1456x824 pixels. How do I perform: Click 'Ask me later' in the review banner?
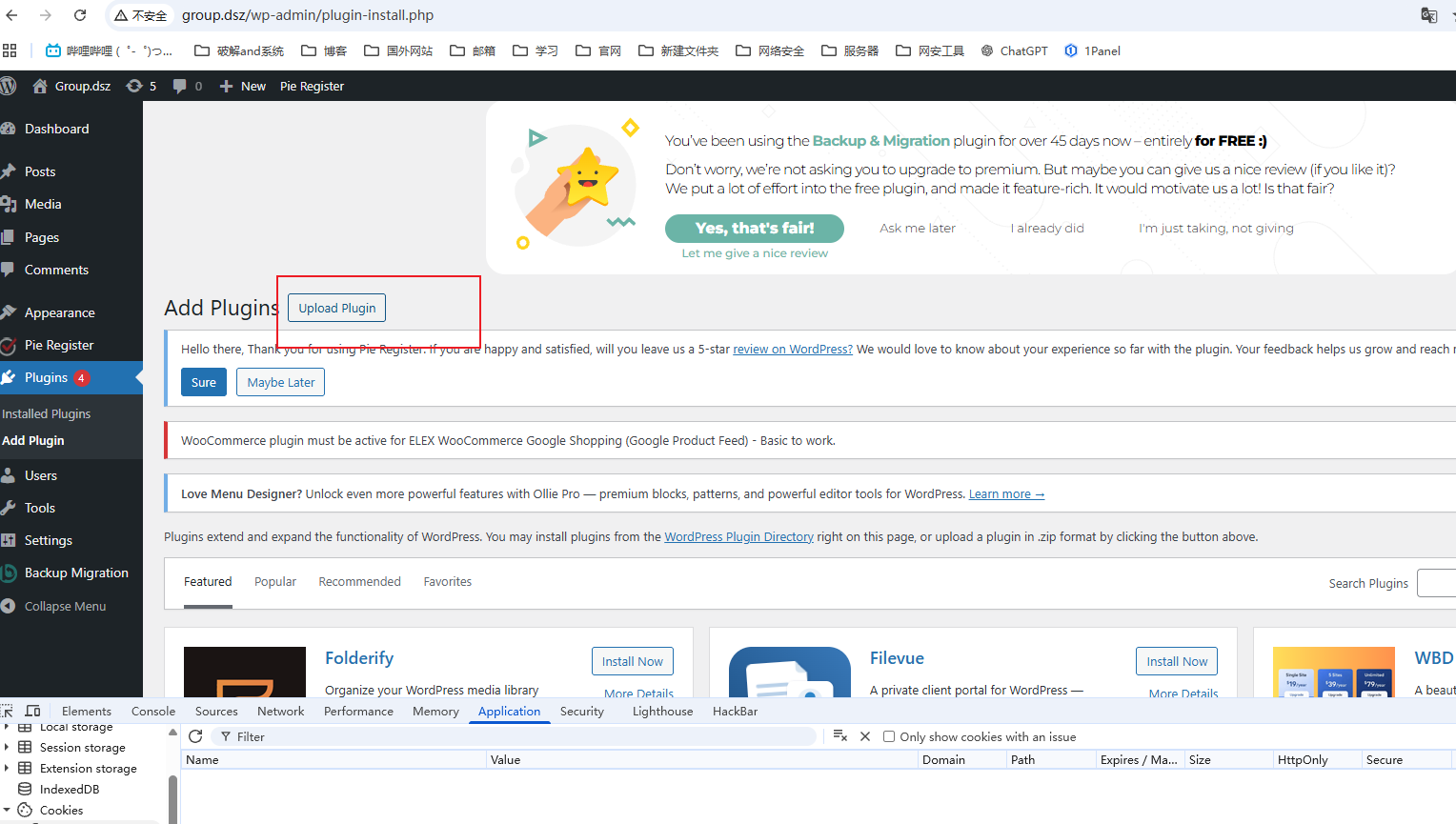pos(918,228)
